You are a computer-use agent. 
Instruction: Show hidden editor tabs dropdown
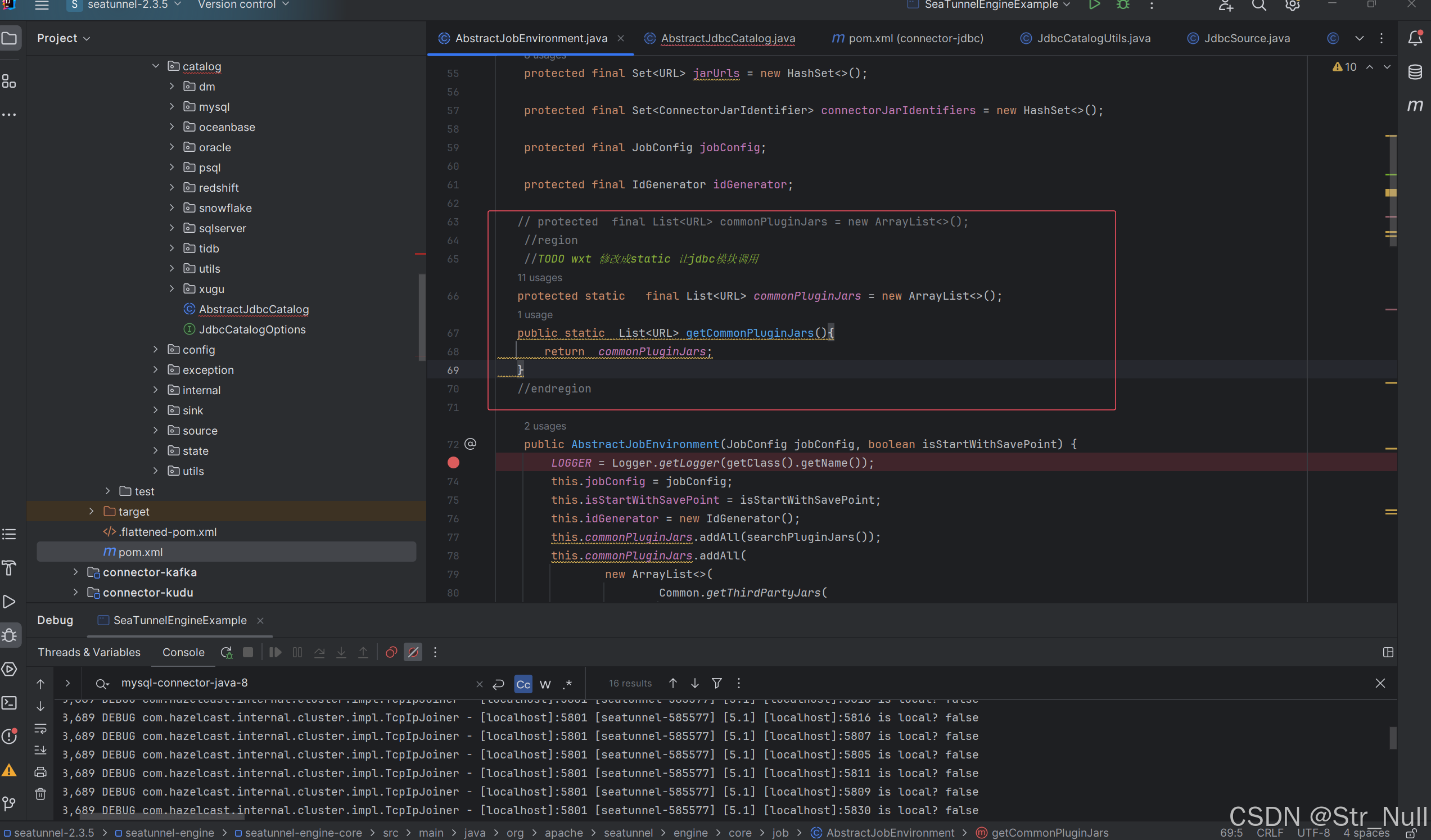[1359, 38]
